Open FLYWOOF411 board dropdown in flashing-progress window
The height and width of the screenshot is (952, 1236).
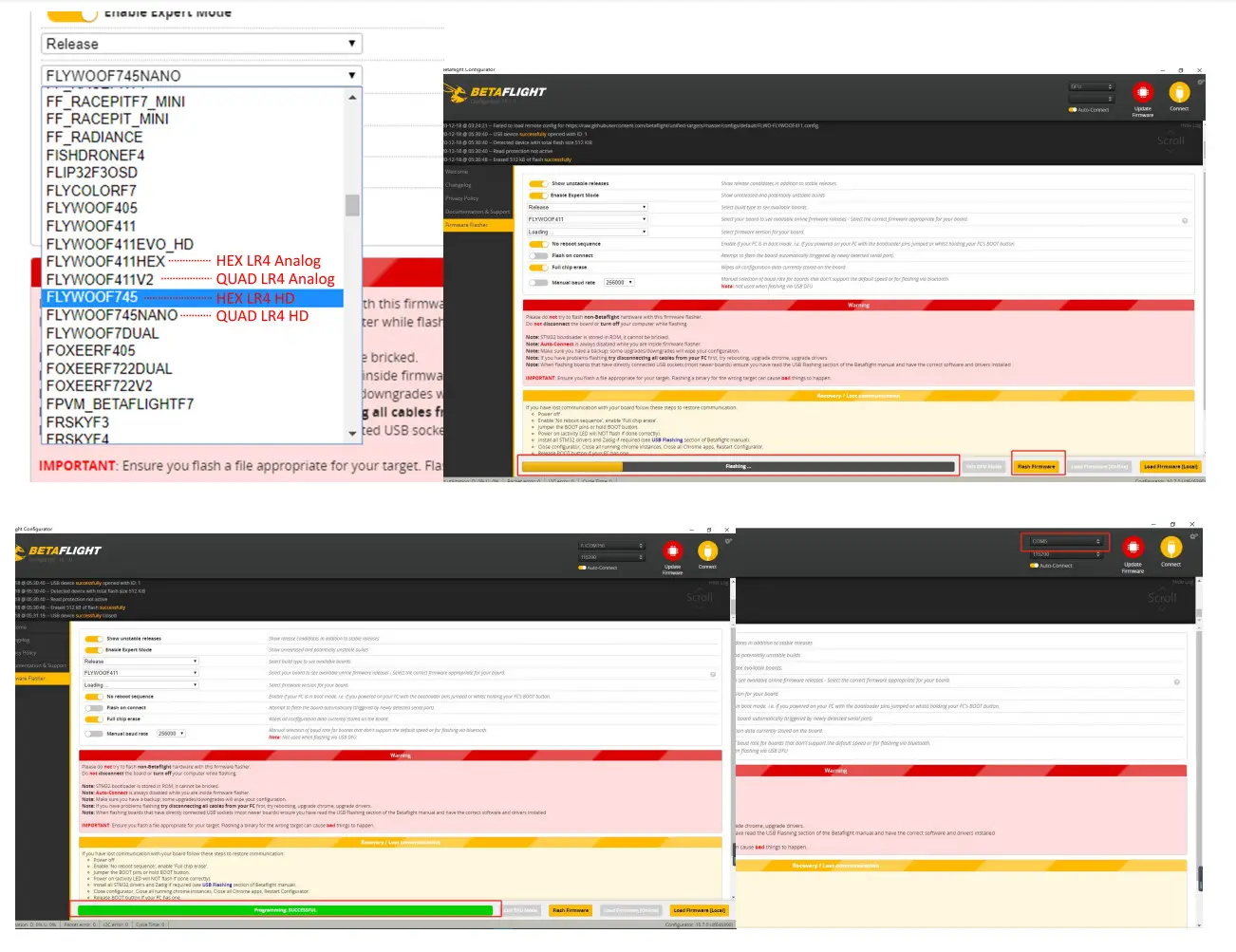587,219
